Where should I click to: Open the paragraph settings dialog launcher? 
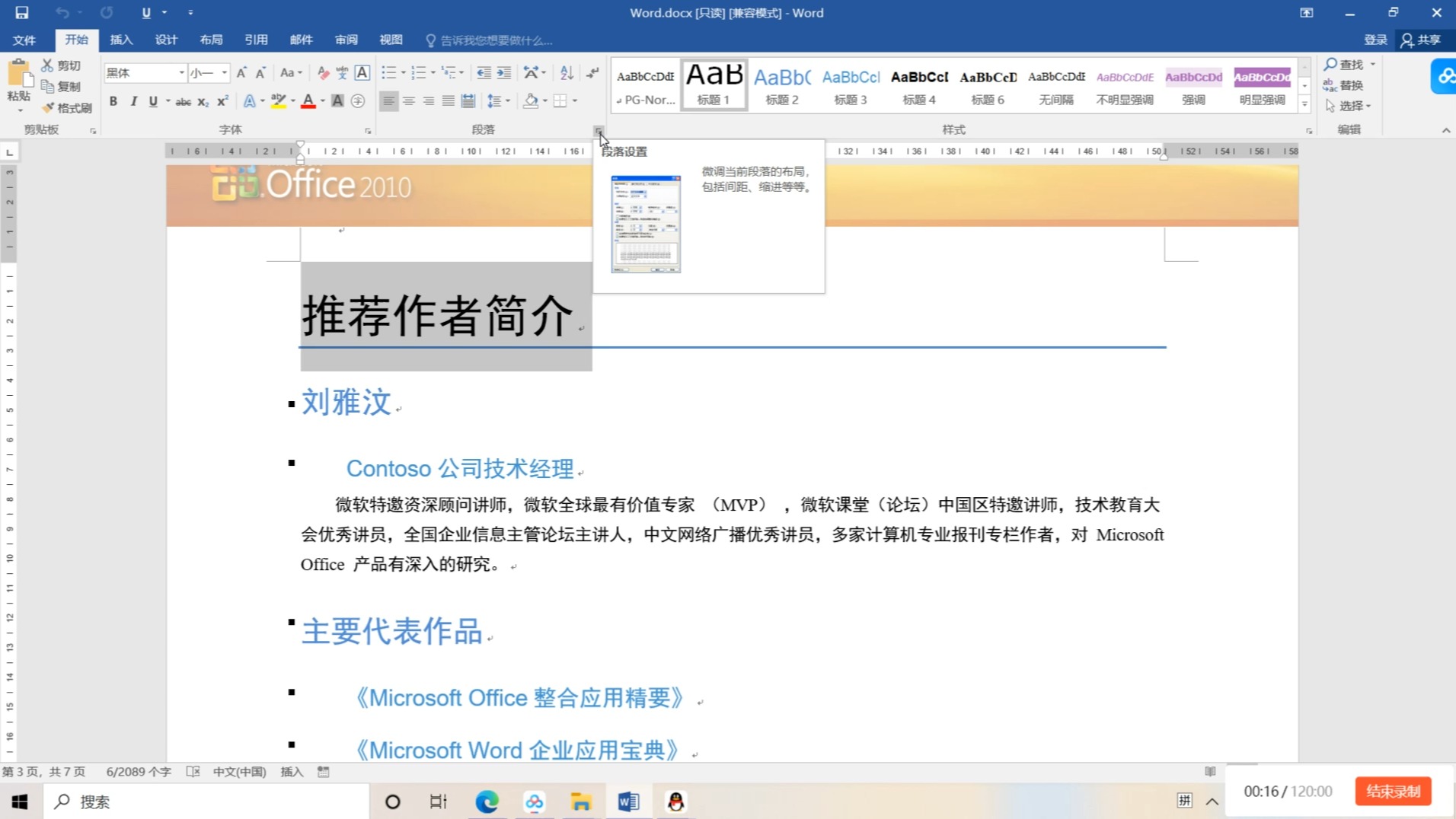click(x=599, y=131)
